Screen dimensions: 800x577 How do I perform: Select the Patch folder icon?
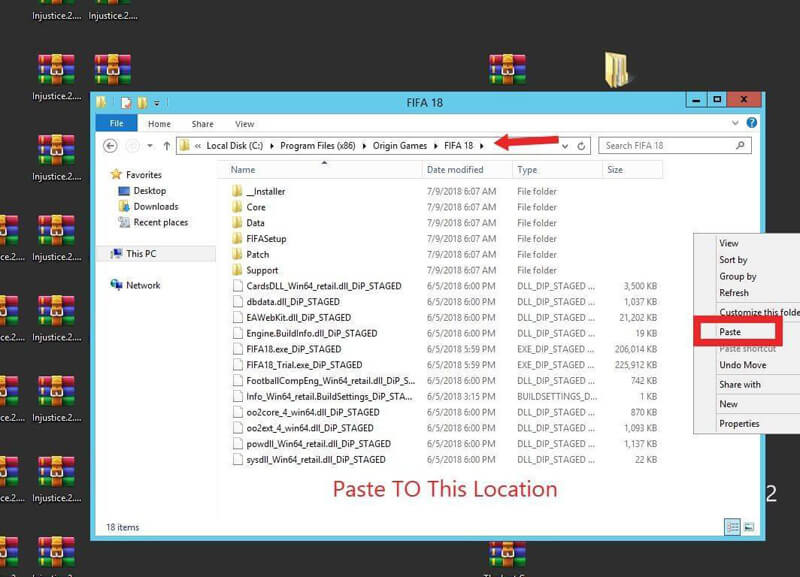point(237,255)
